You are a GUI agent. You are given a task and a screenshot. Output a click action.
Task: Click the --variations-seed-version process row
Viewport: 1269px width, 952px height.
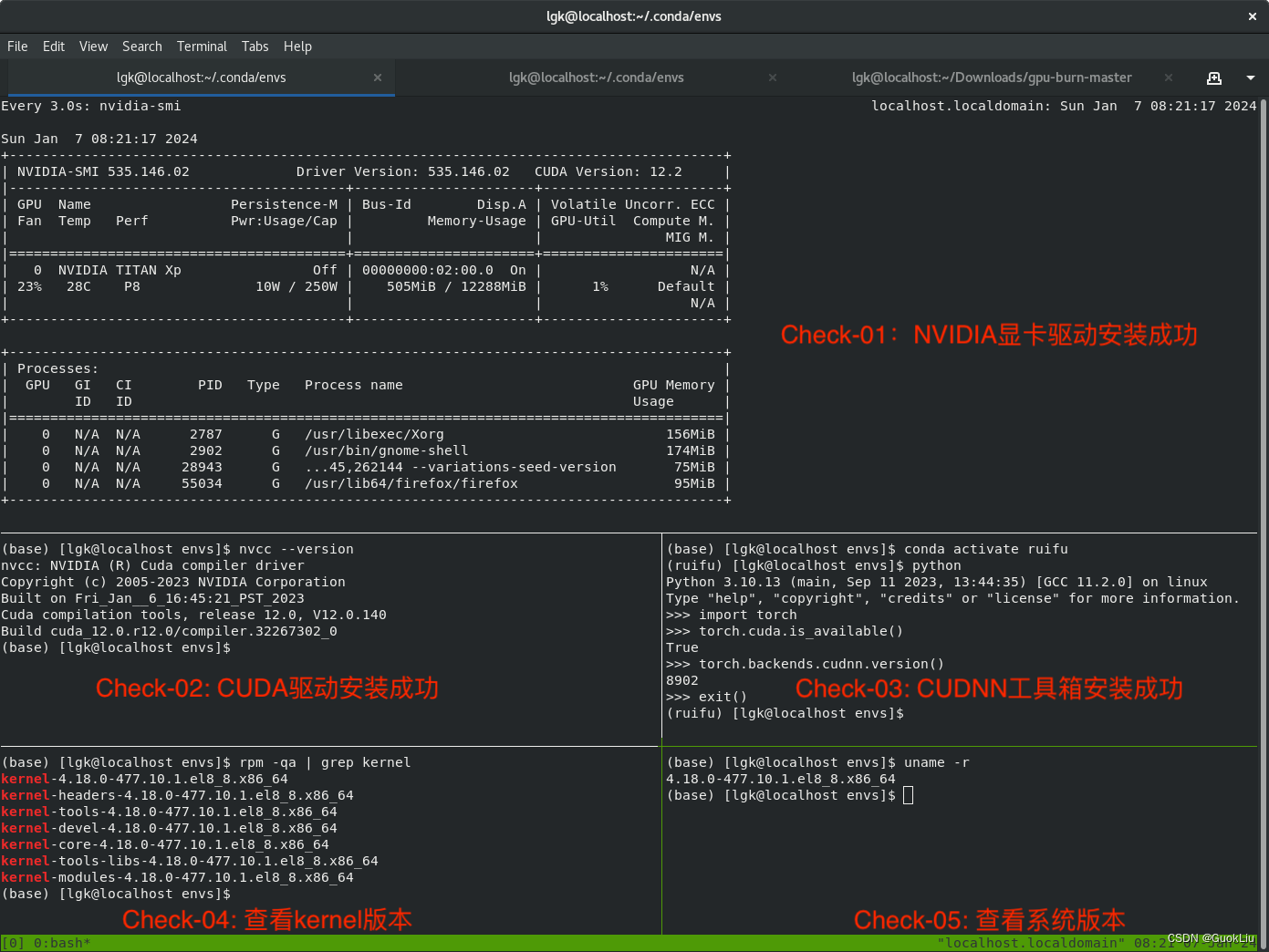[366, 467]
